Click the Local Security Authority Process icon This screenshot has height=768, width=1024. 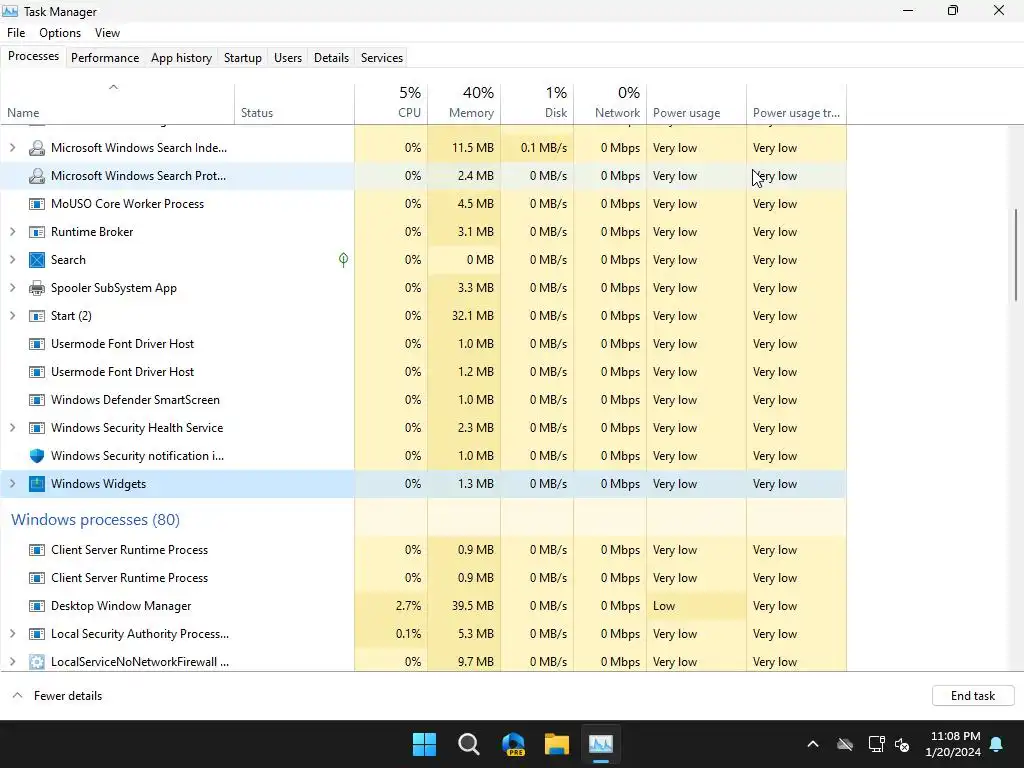(37, 634)
